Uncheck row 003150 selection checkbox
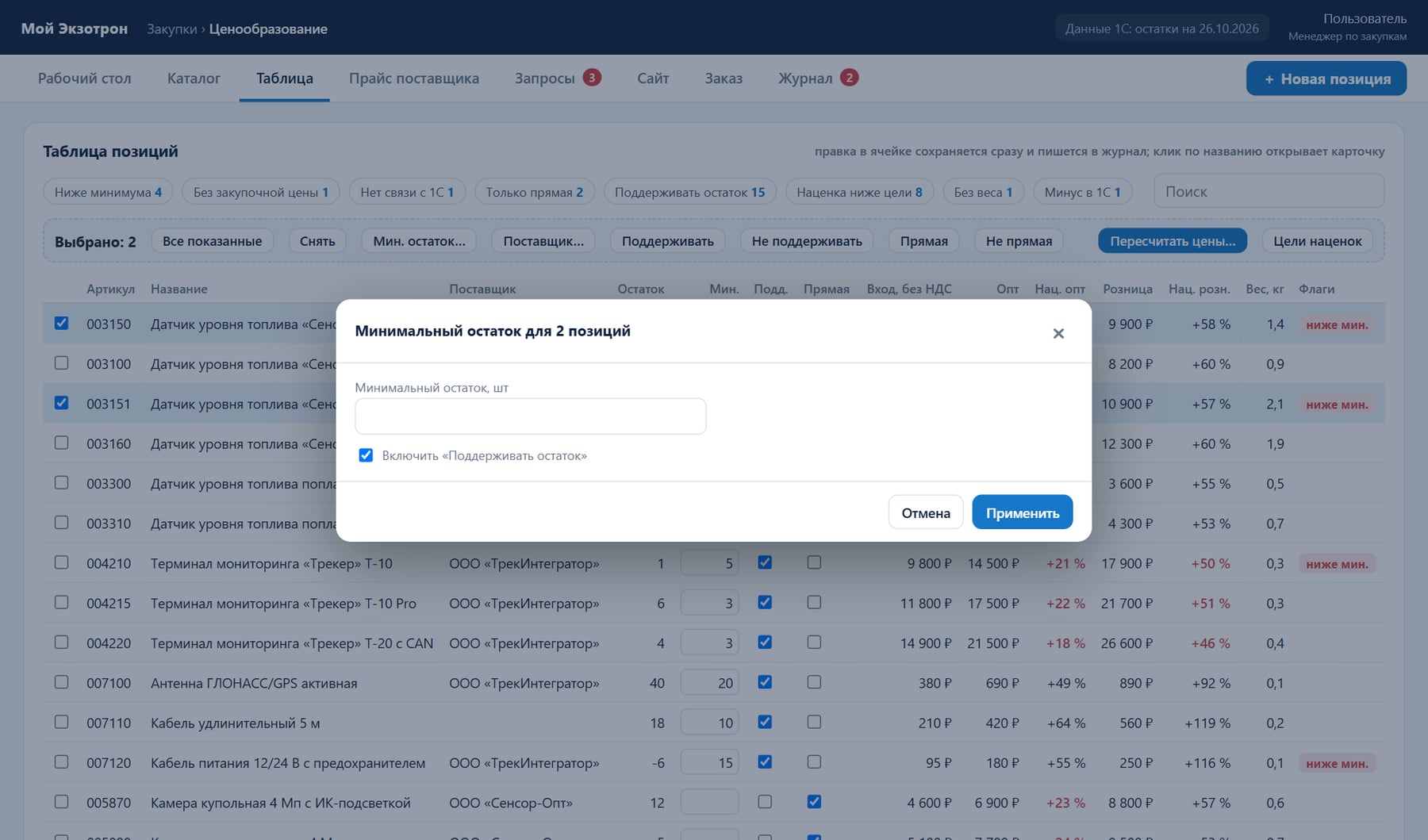This screenshot has height=840, width=1428. tap(61, 324)
